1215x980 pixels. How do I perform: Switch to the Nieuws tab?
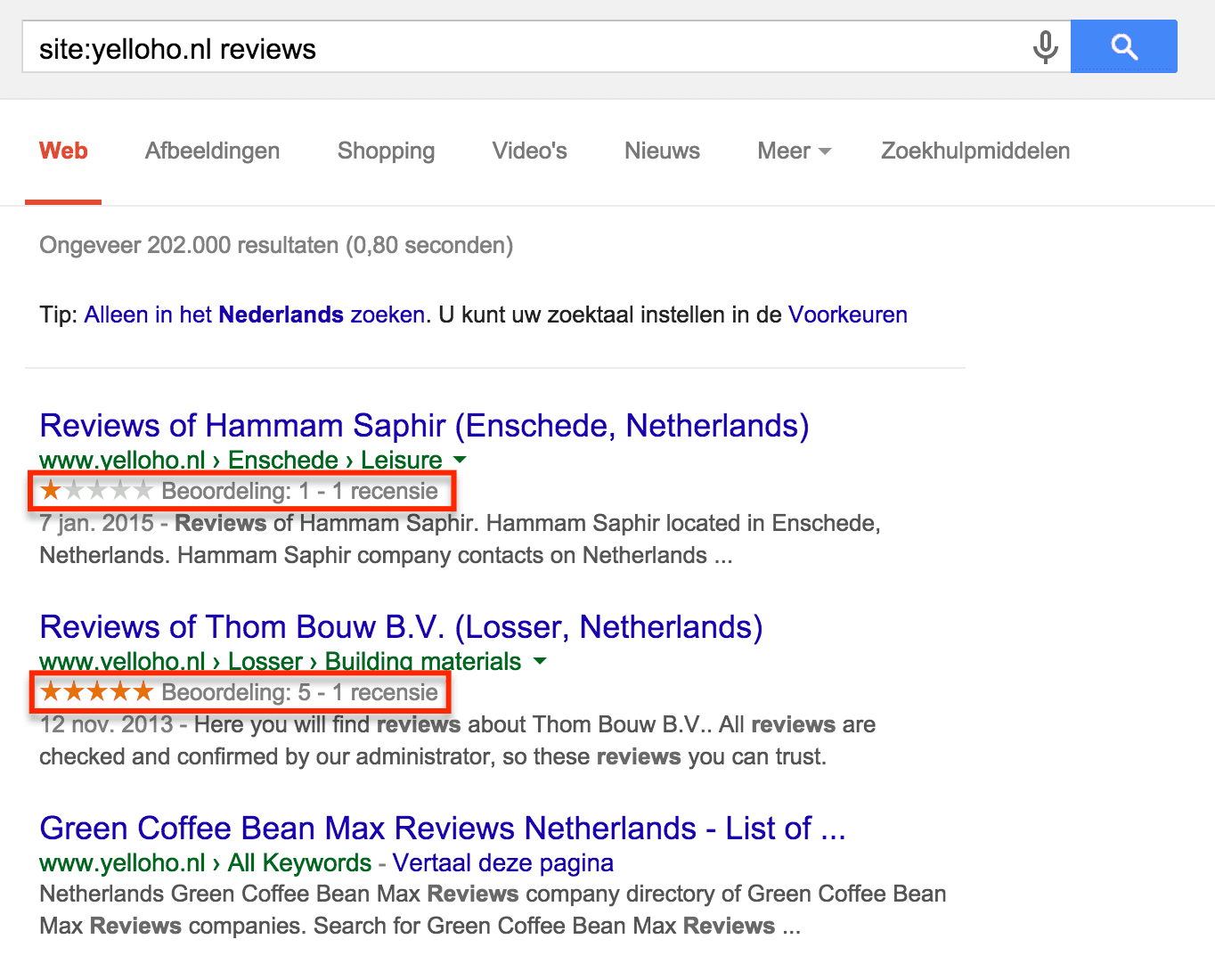point(662,151)
